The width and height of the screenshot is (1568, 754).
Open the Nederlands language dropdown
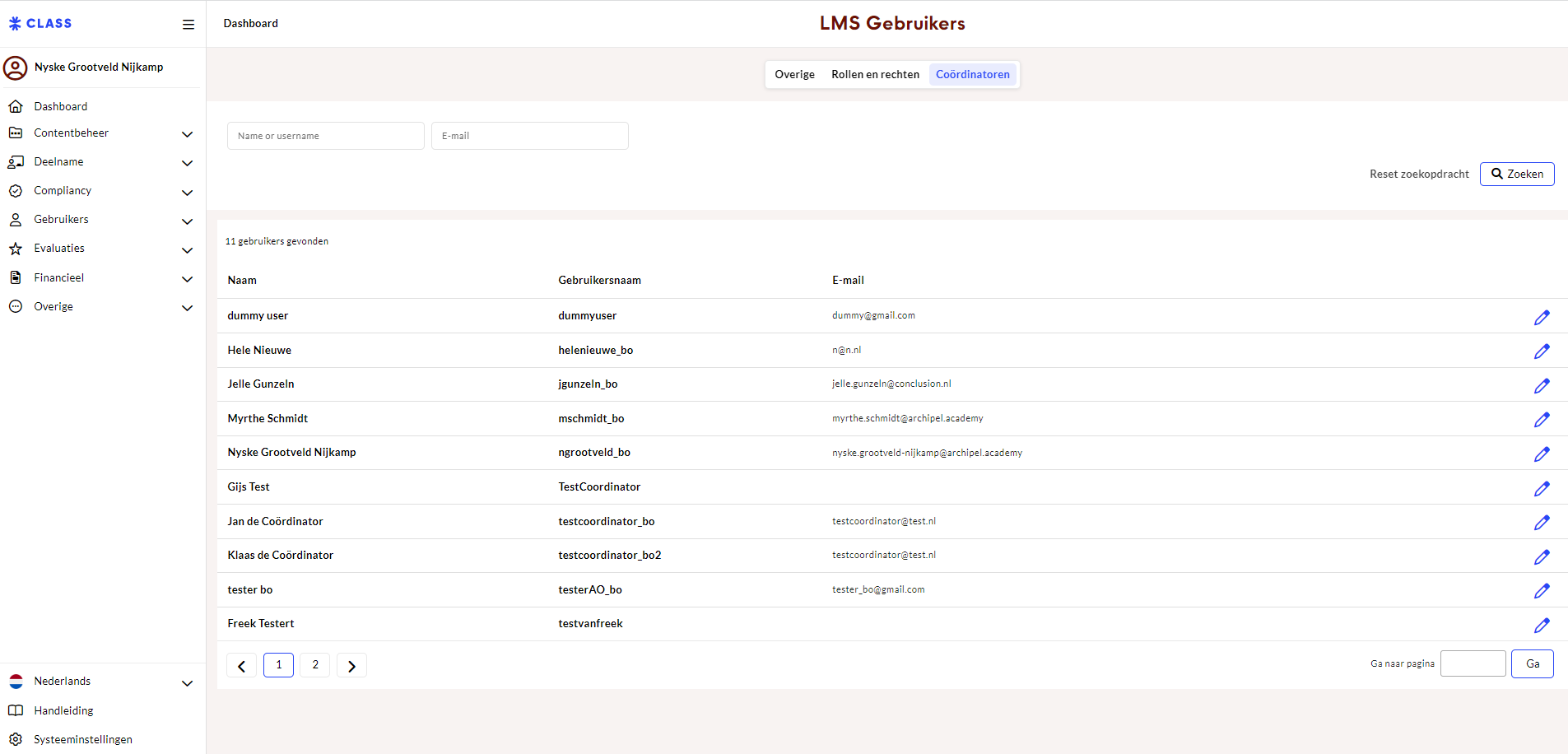click(187, 682)
